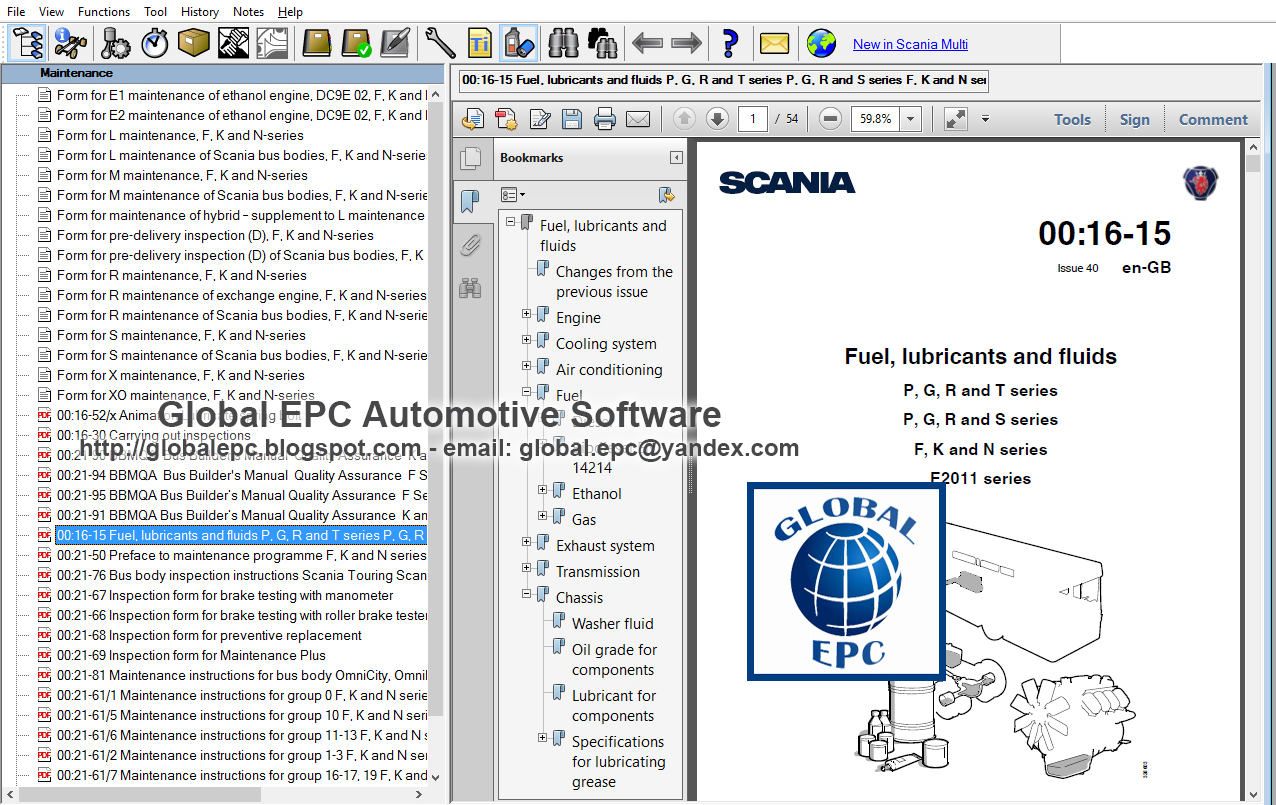
Task: Click the handshake icon in the toolbar
Action: point(233,44)
